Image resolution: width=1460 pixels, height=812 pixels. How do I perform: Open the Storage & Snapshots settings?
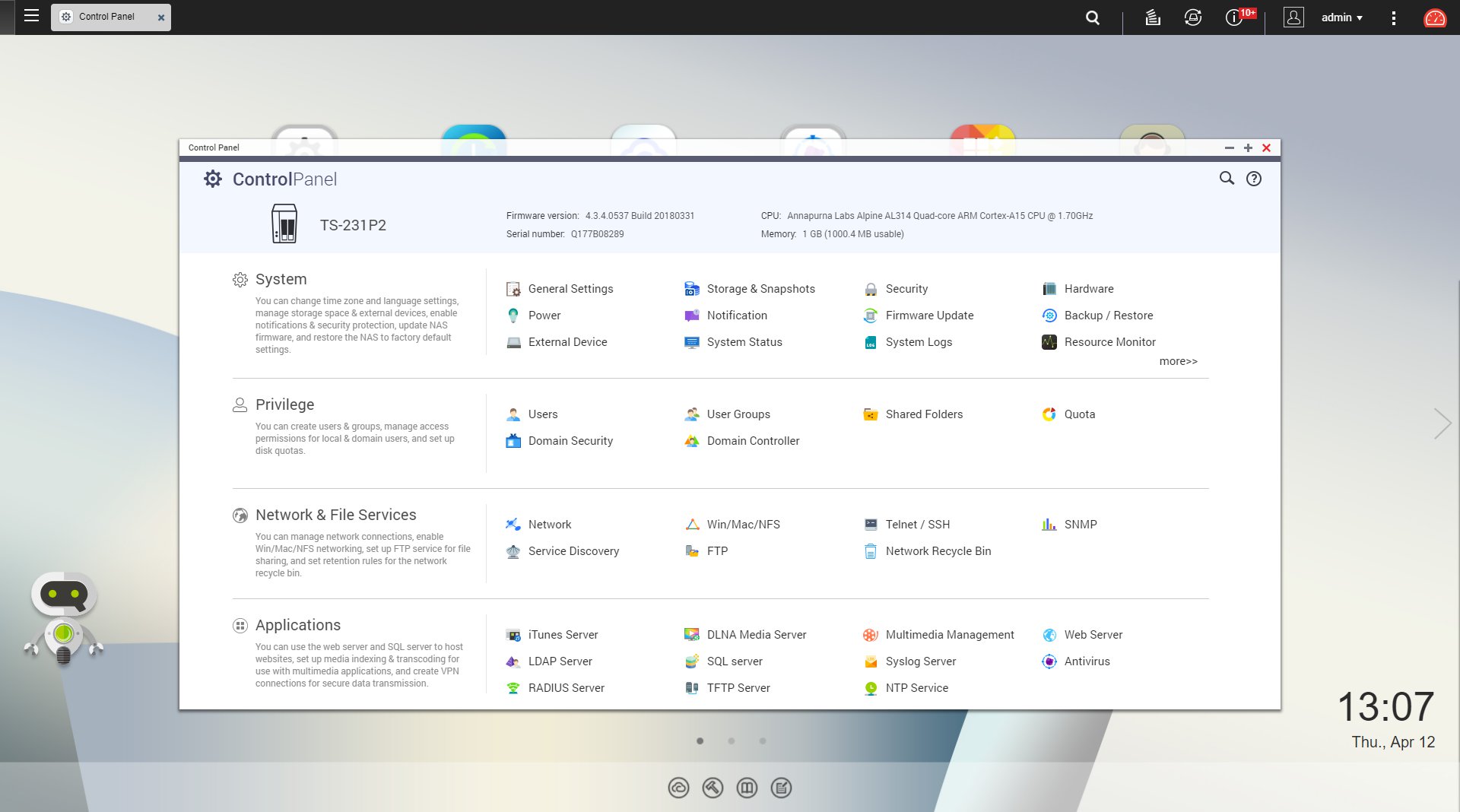click(760, 289)
